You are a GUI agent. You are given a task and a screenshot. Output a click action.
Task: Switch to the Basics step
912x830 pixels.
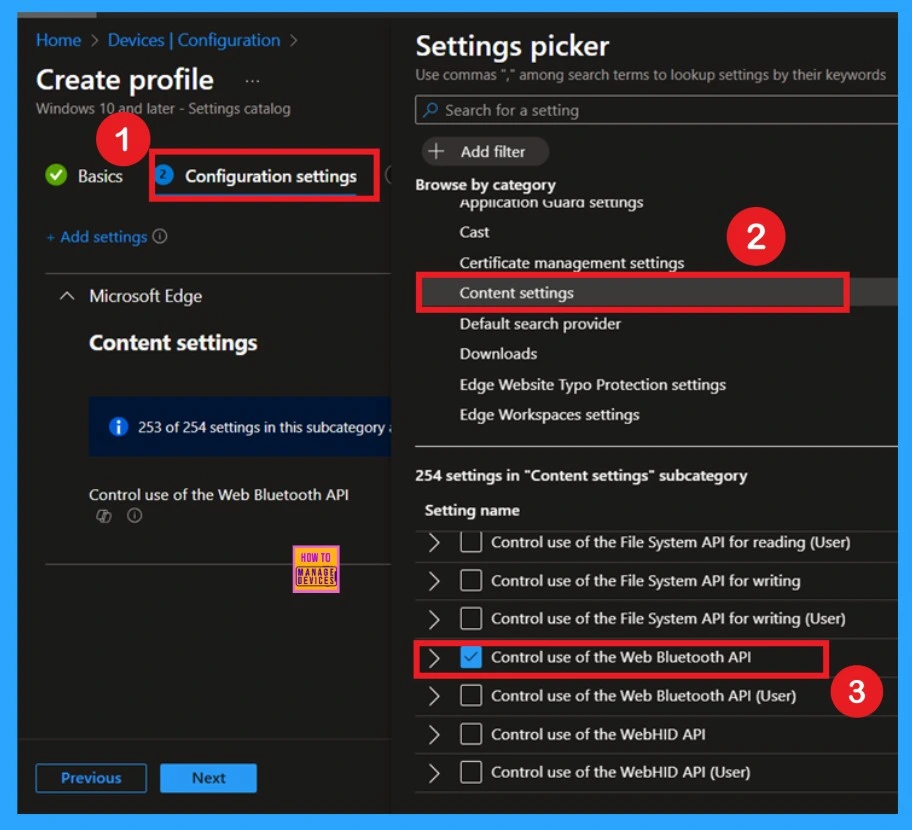pos(84,176)
